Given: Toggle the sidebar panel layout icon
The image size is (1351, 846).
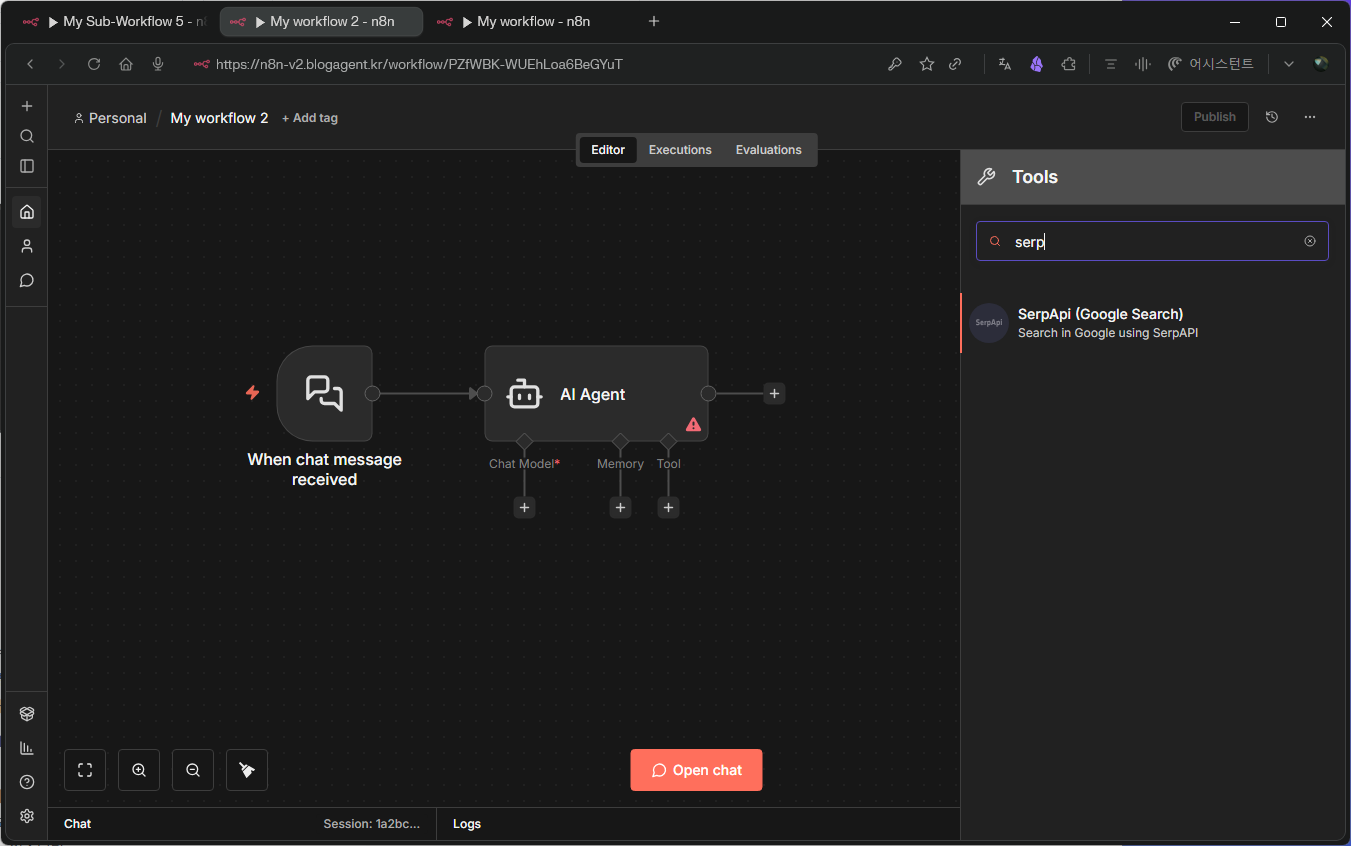Looking at the screenshot, I should (x=27, y=166).
